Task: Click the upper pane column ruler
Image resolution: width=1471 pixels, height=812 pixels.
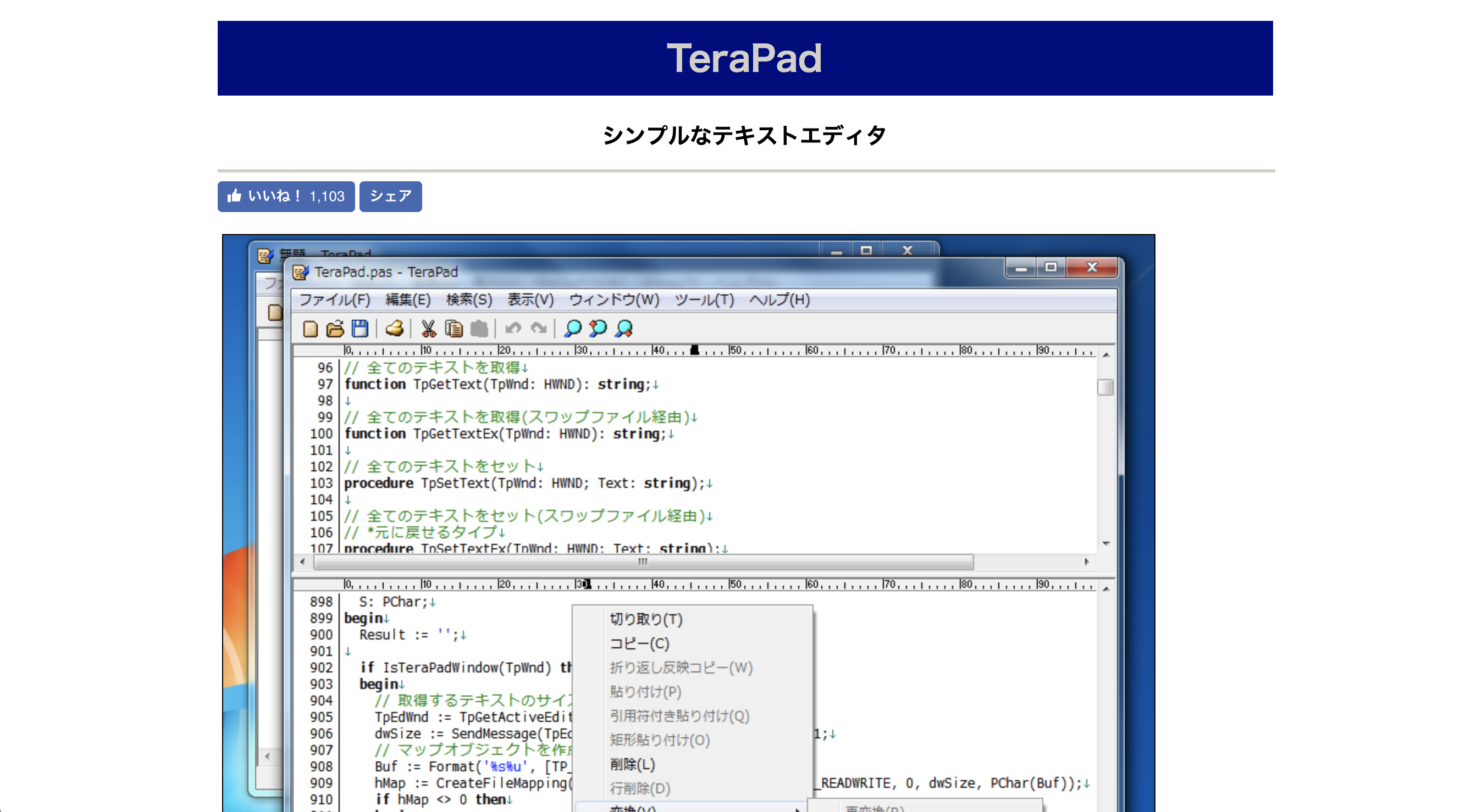Action: click(720, 351)
